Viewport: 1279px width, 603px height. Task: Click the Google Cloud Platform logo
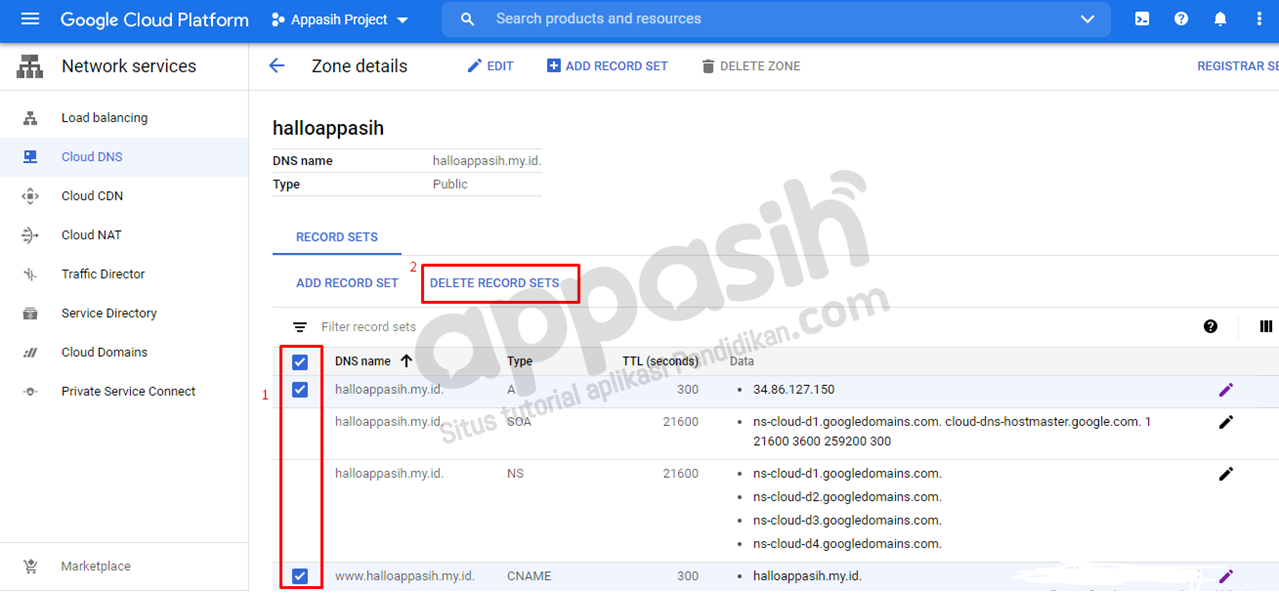(154, 20)
